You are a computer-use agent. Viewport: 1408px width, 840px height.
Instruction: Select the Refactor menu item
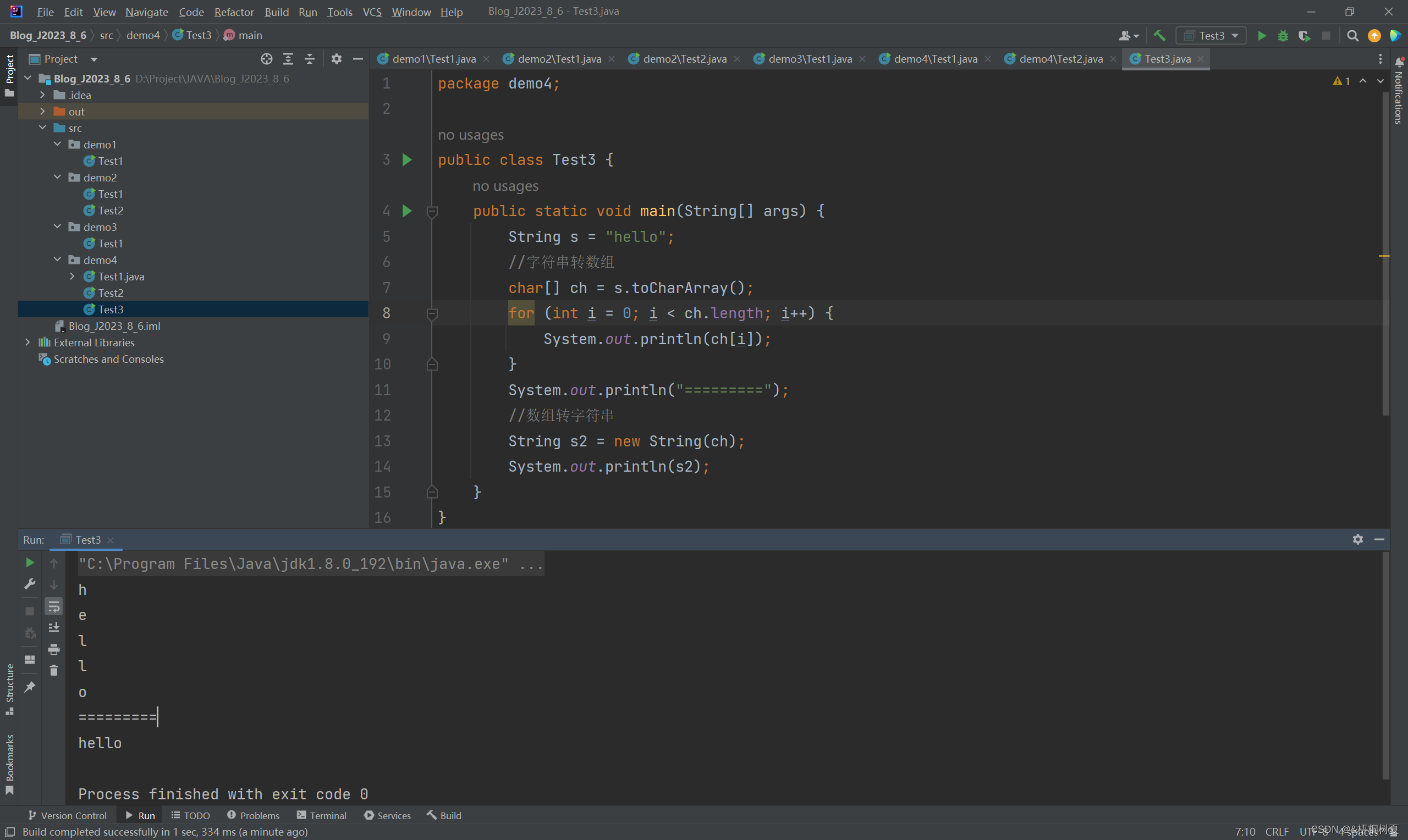click(x=234, y=11)
